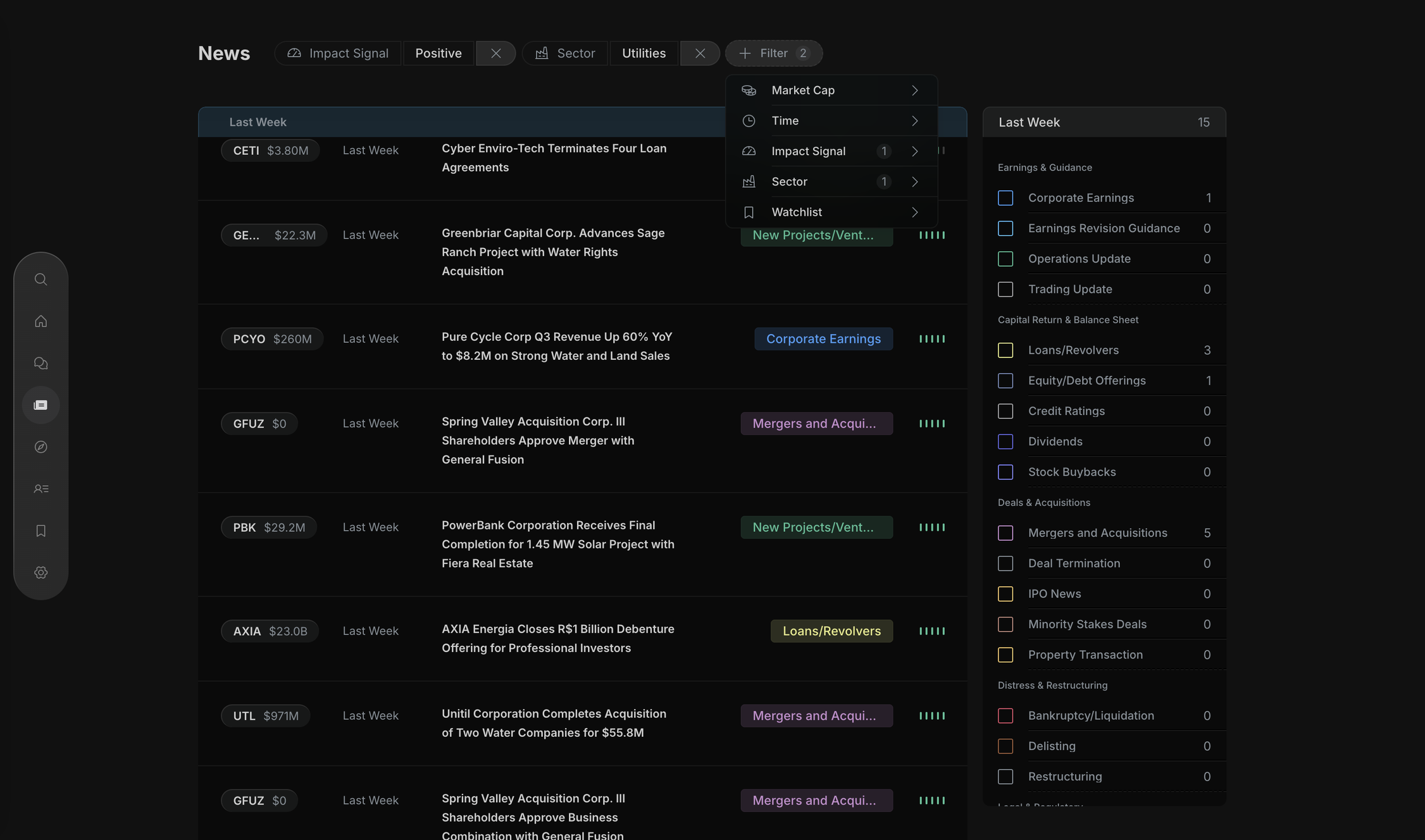
Task: Open the people list icon in sidebar
Action: tap(40, 489)
